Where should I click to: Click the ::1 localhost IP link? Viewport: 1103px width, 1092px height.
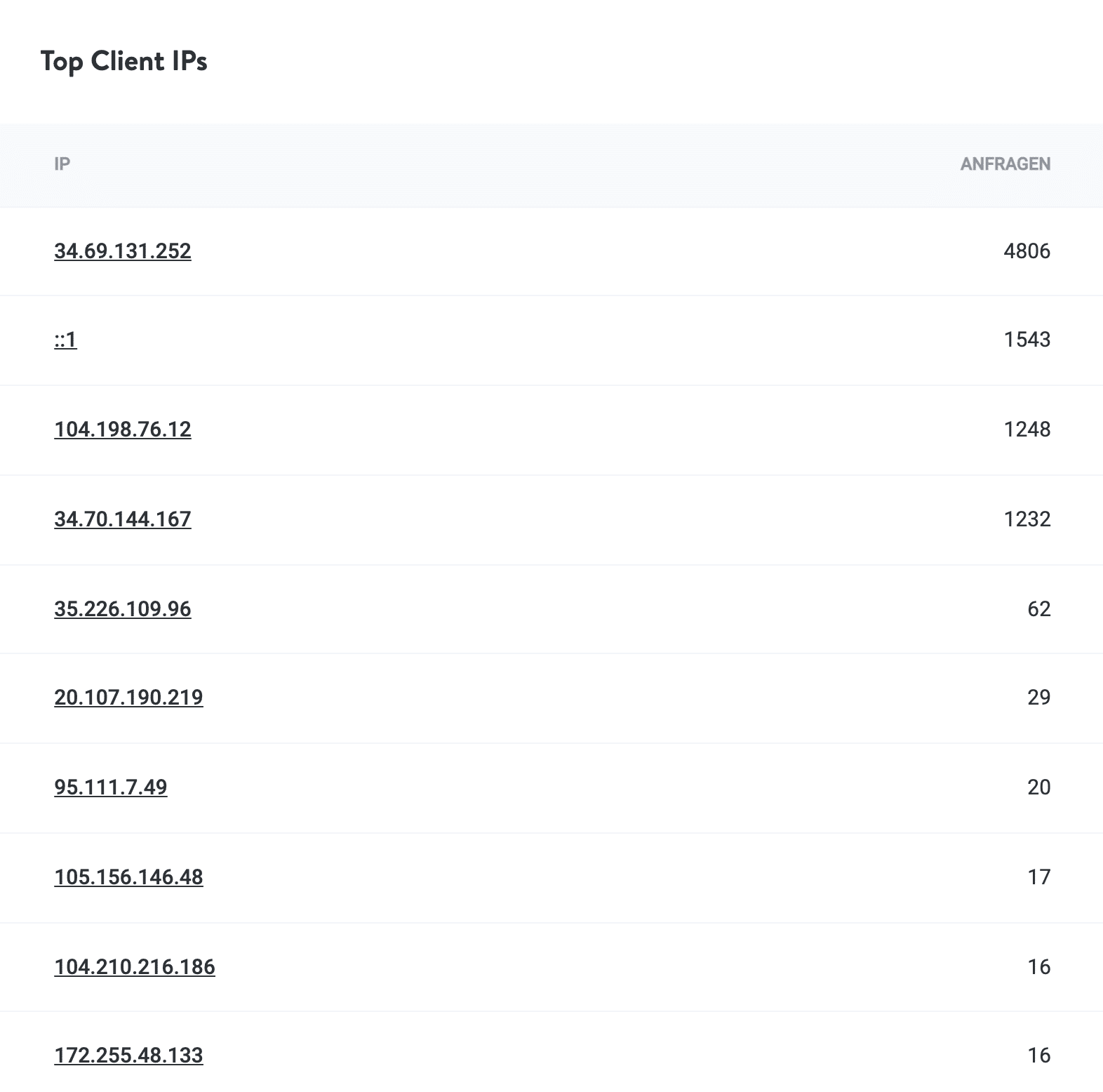(x=67, y=340)
